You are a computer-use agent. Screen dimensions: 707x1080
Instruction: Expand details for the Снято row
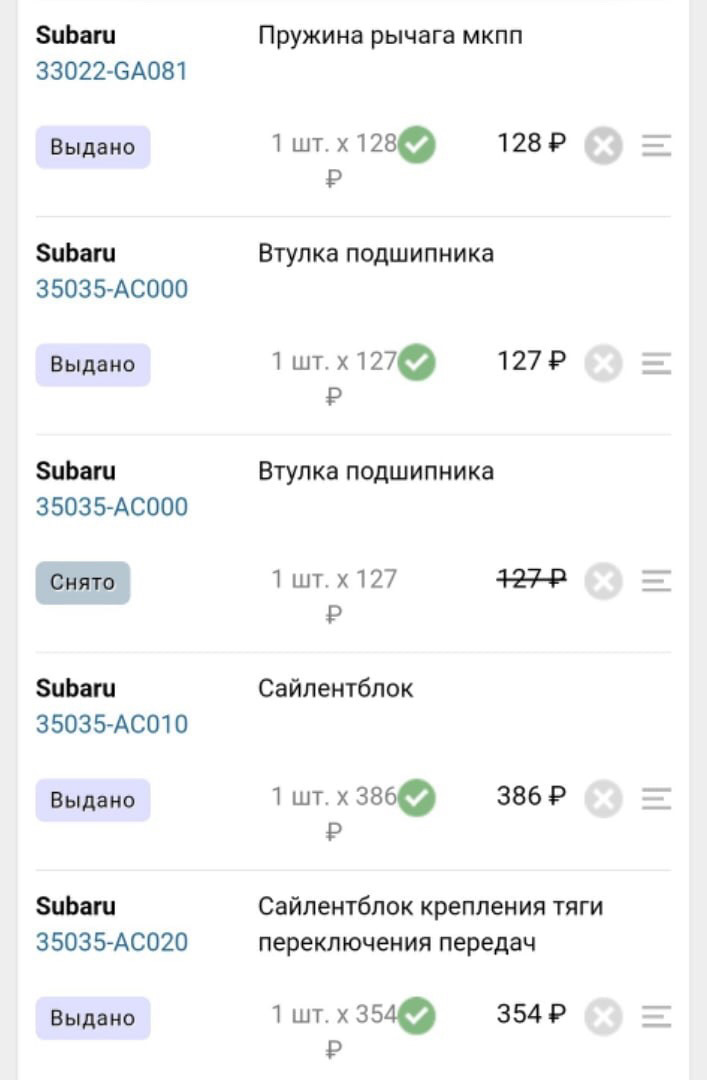[656, 581]
